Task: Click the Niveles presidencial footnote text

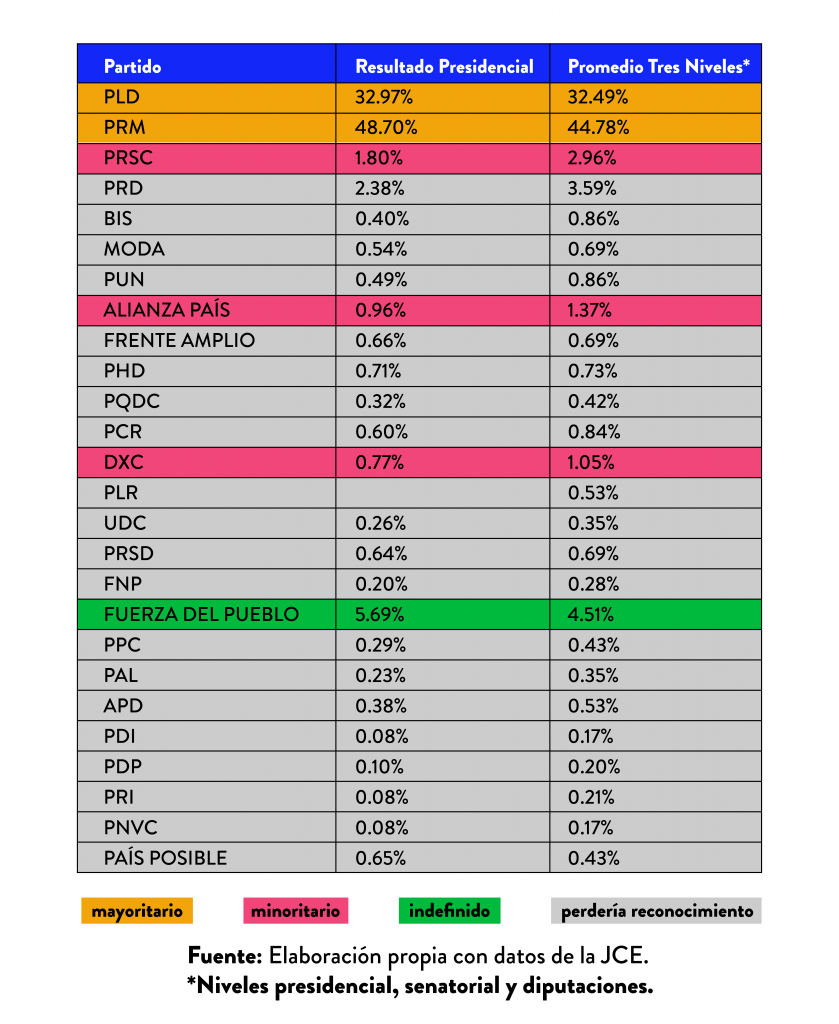Action: 419,985
